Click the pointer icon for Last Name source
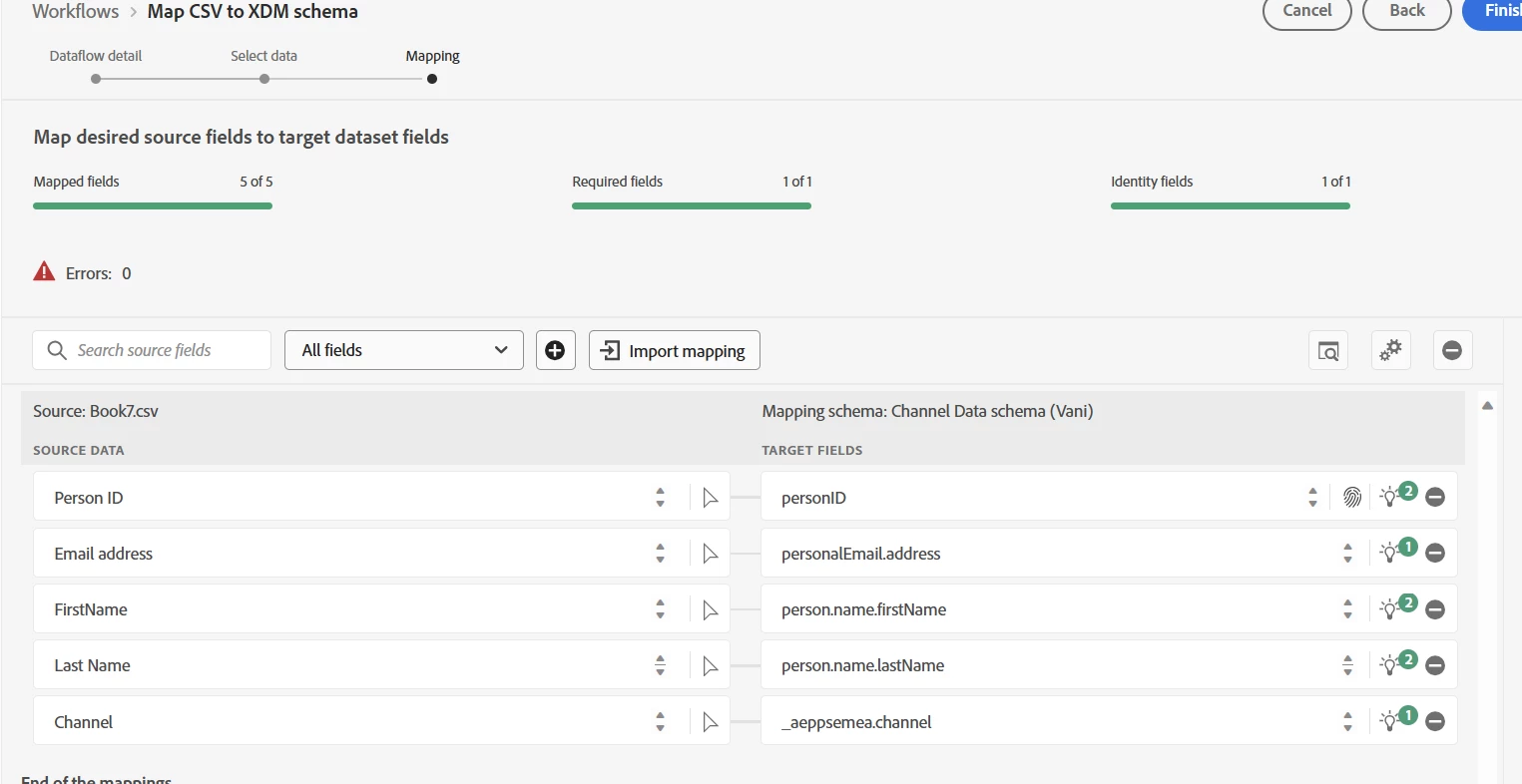The width and height of the screenshot is (1522, 784). point(710,665)
